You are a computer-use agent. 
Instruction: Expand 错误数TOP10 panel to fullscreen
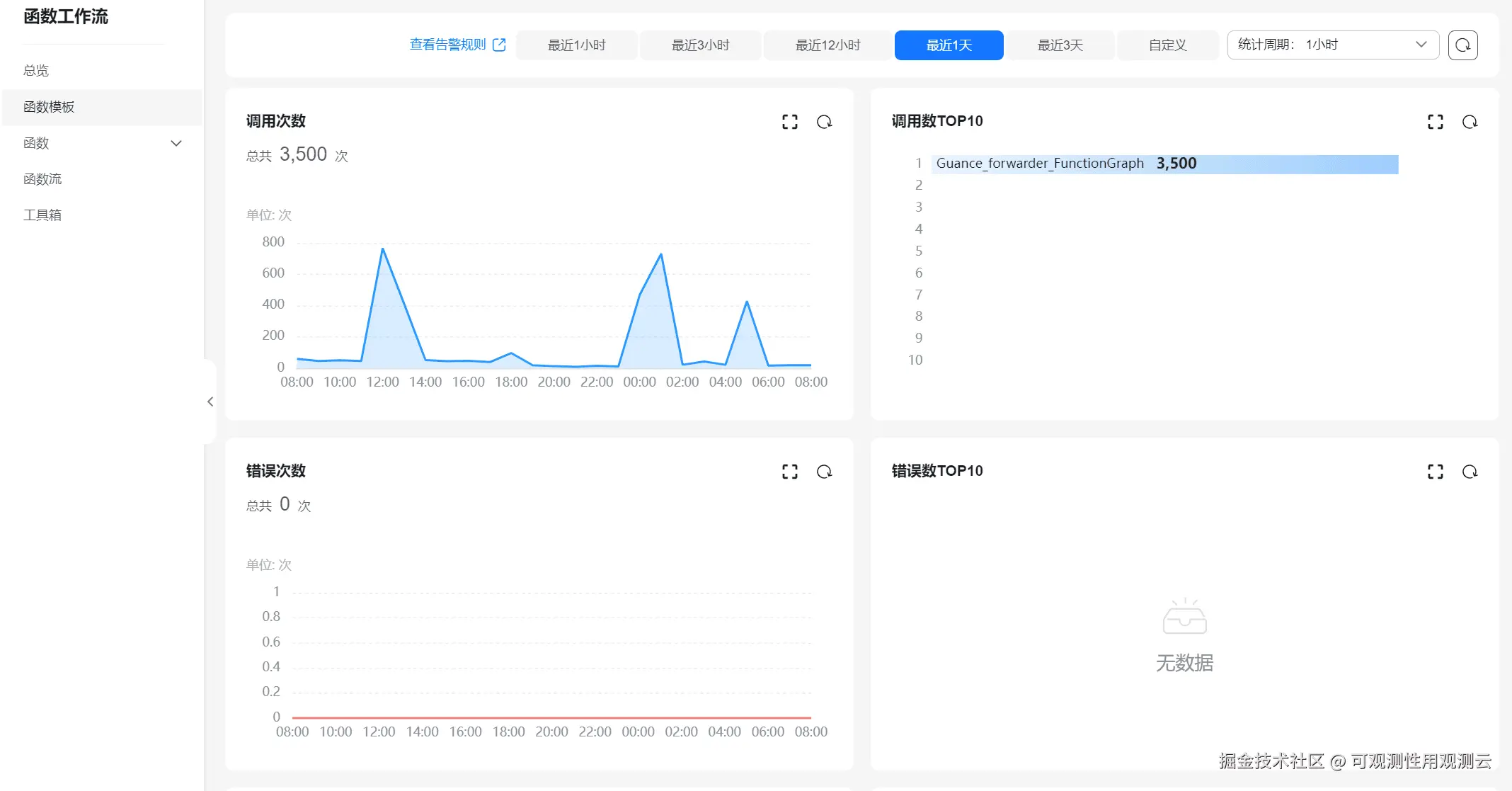(x=1435, y=472)
